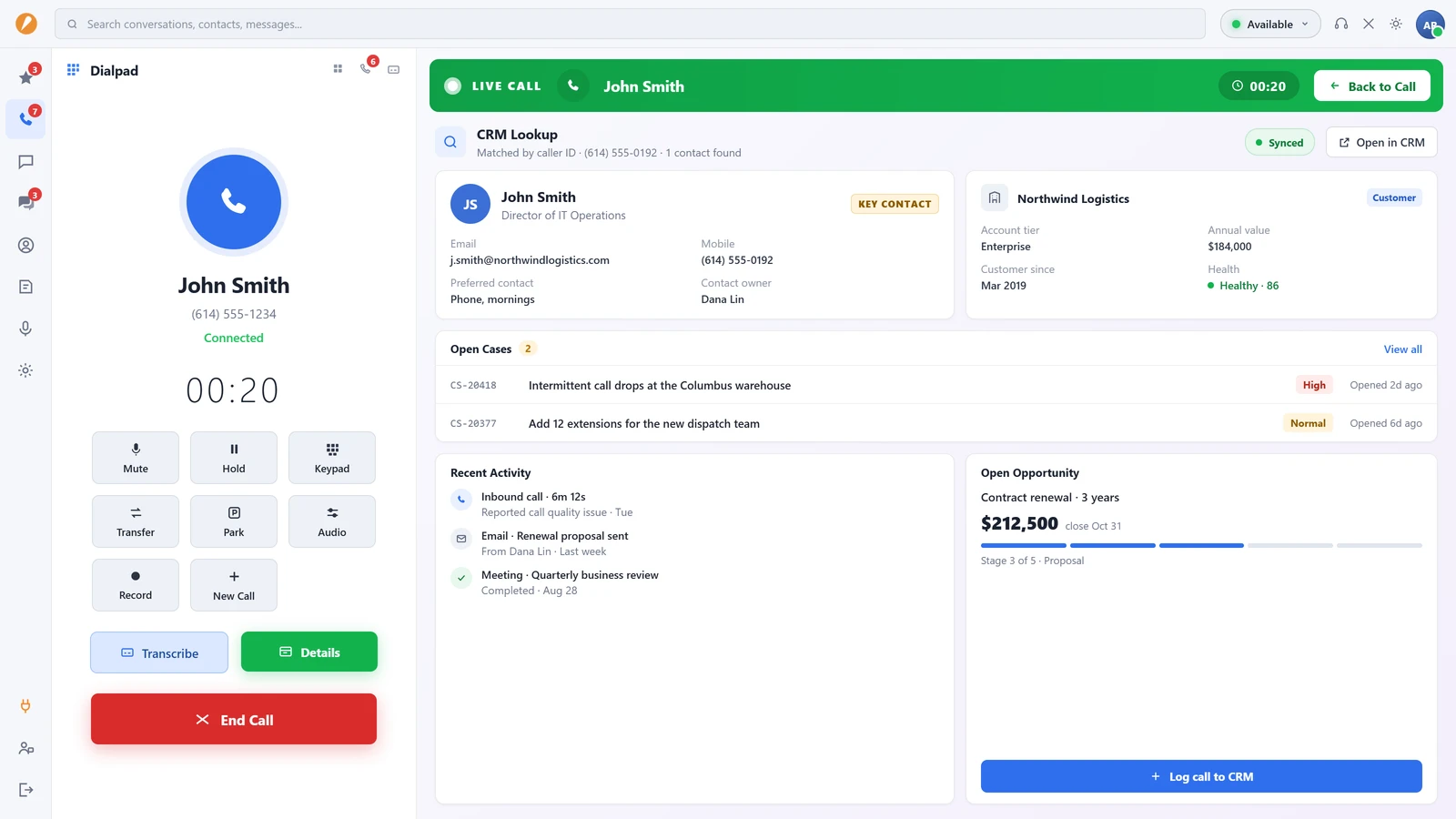Click the Open in CRM button
Viewport: 1456px width, 819px height.
[x=1381, y=142]
